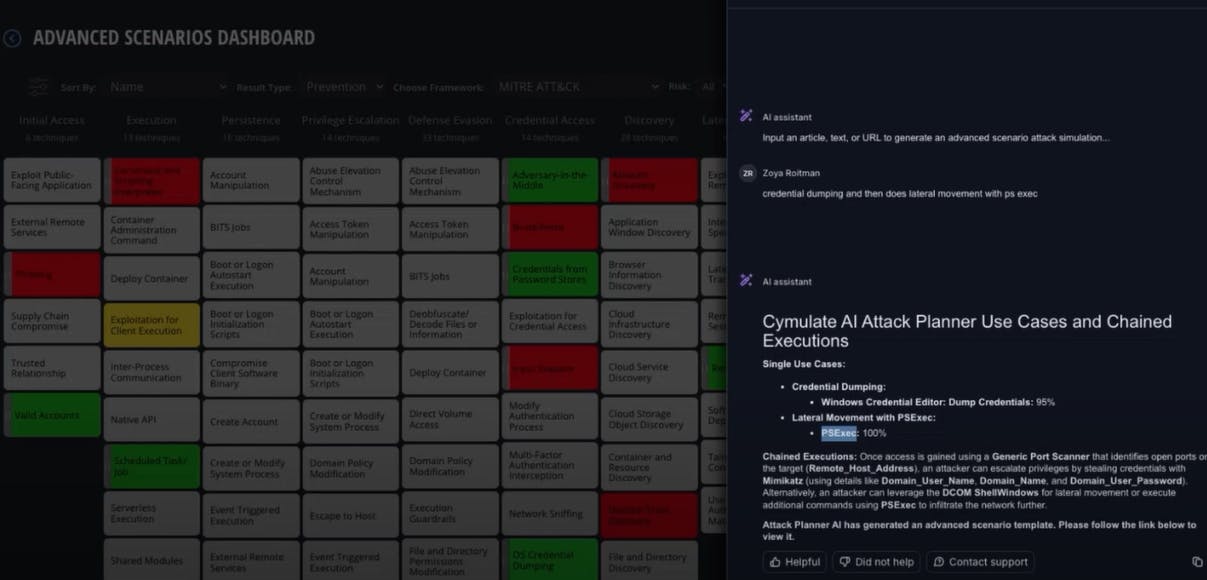The width and height of the screenshot is (1207, 580).
Task: Mark the response as Helpful
Action: click(x=794, y=562)
